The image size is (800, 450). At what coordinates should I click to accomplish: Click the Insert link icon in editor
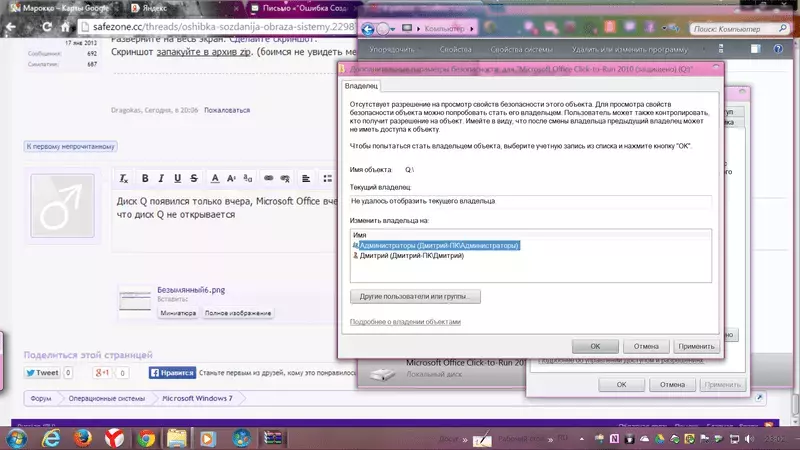(268, 178)
